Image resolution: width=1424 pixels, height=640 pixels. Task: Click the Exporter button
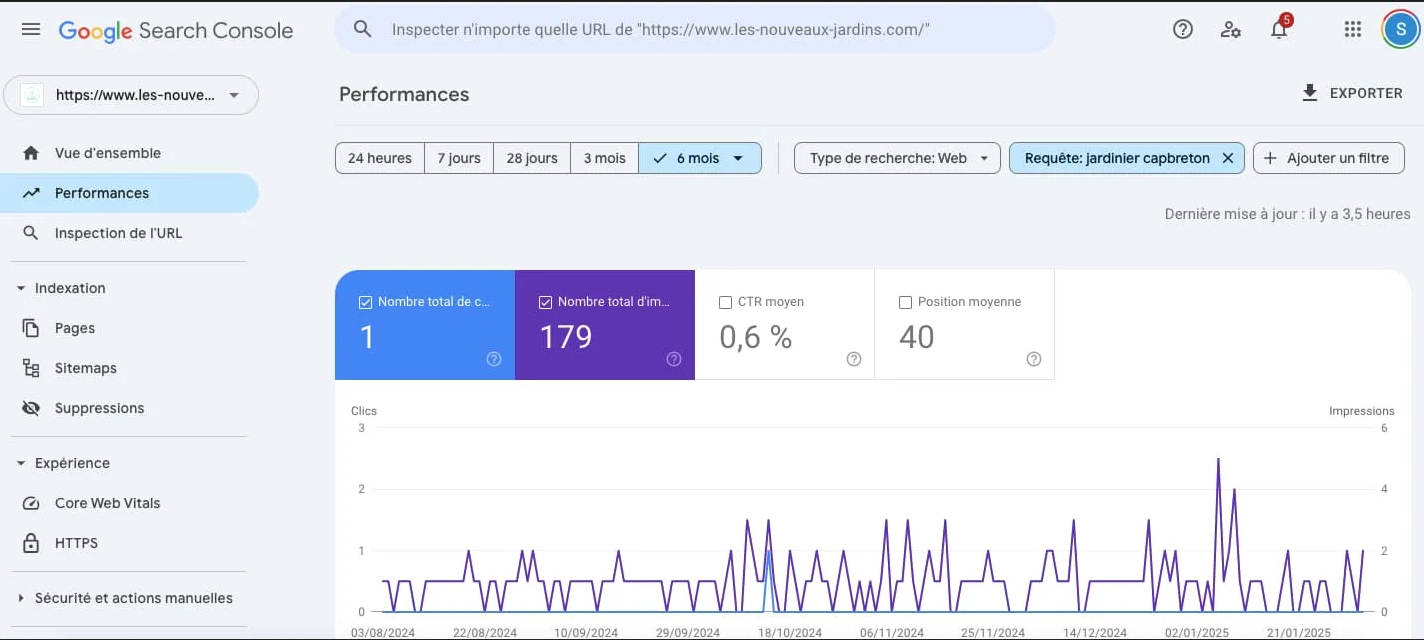click(1352, 93)
